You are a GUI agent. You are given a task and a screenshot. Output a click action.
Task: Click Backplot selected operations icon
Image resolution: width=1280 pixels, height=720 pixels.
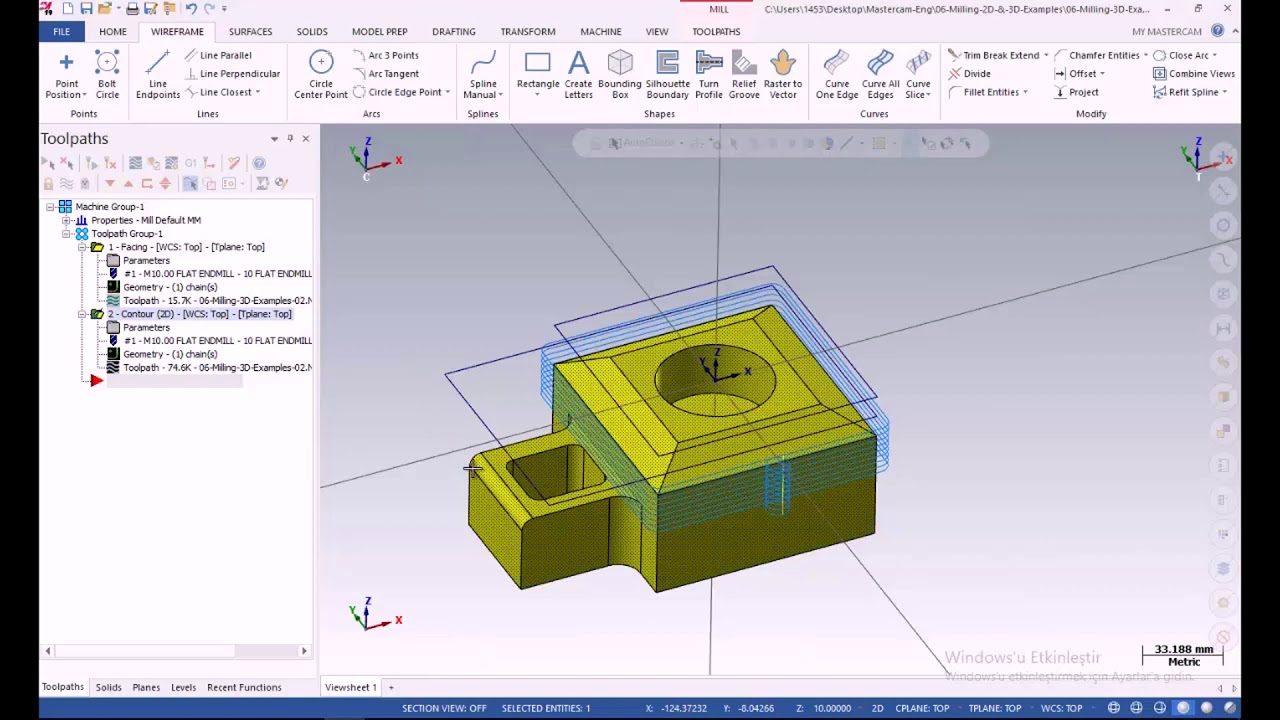click(x=135, y=163)
